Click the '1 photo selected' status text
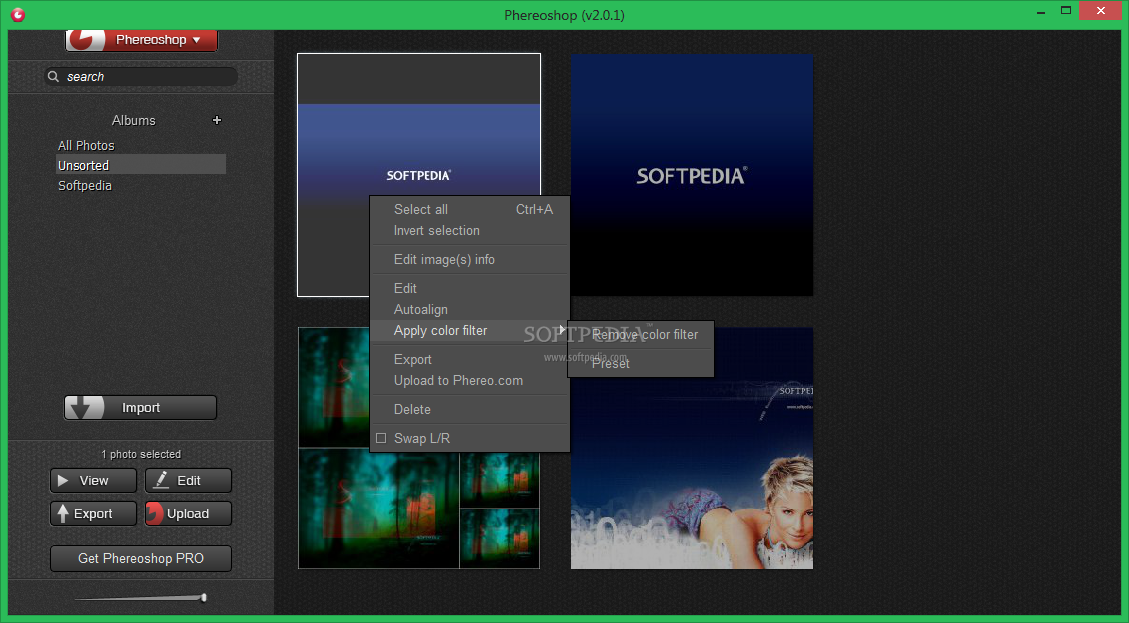Screen dimensions: 1129x623 [141, 454]
